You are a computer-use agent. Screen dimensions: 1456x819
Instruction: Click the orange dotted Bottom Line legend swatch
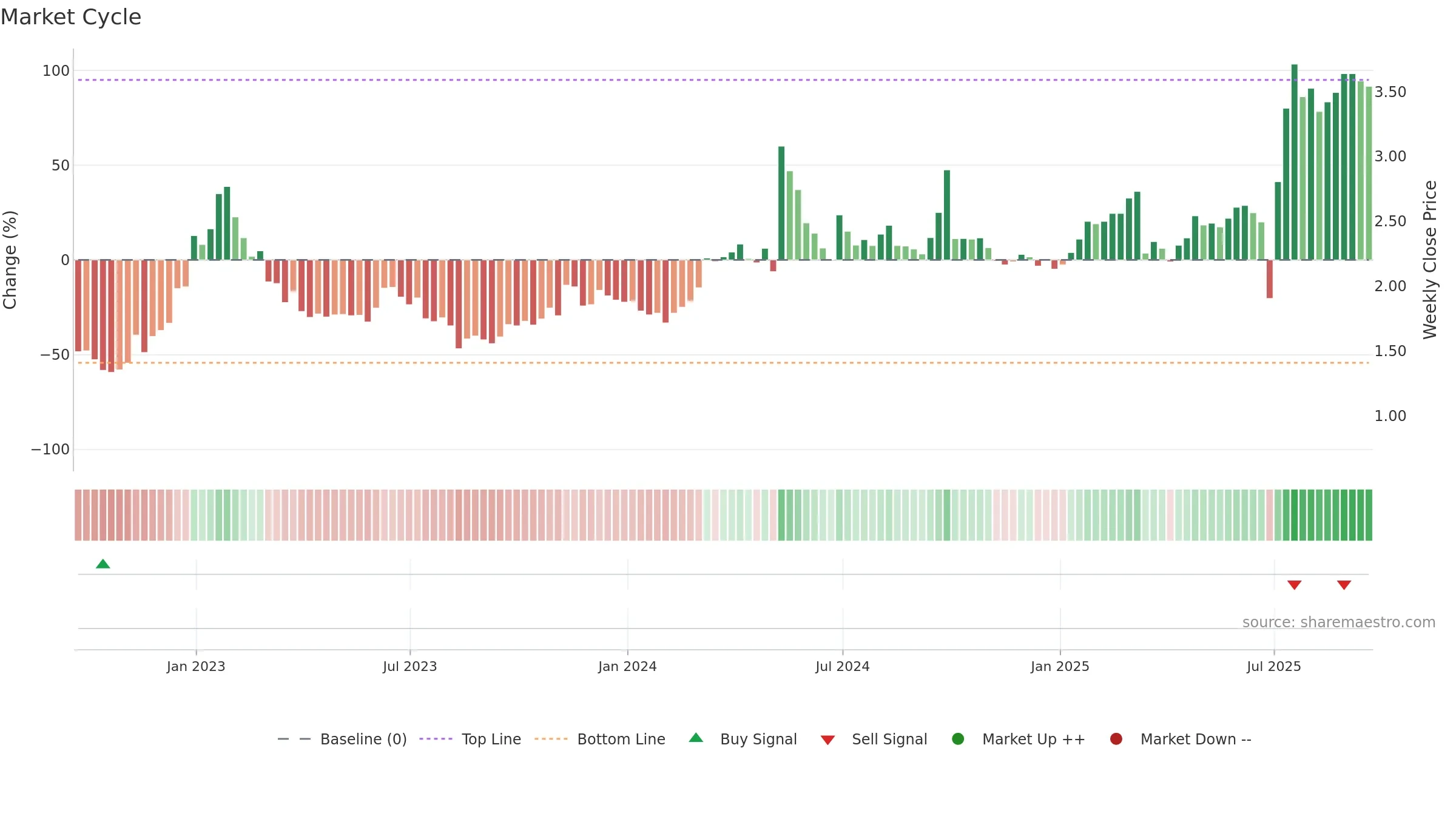tap(551, 739)
